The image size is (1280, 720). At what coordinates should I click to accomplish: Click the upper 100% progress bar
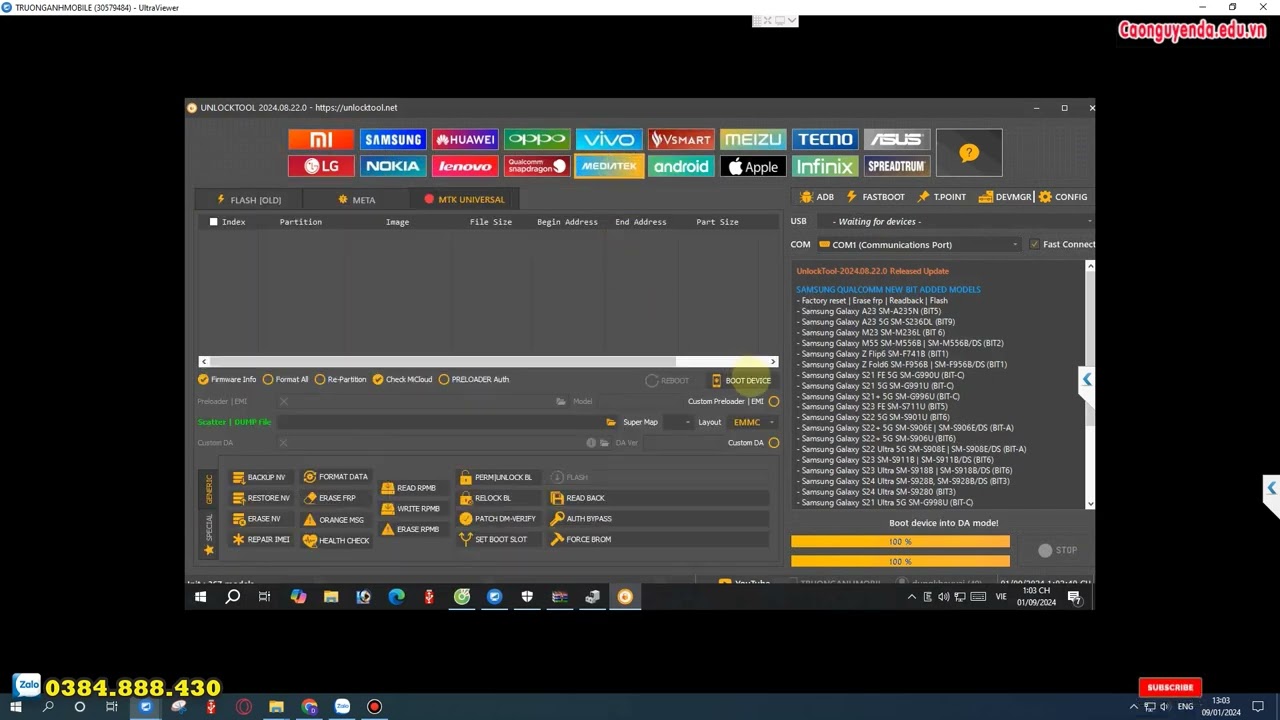pos(900,542)
